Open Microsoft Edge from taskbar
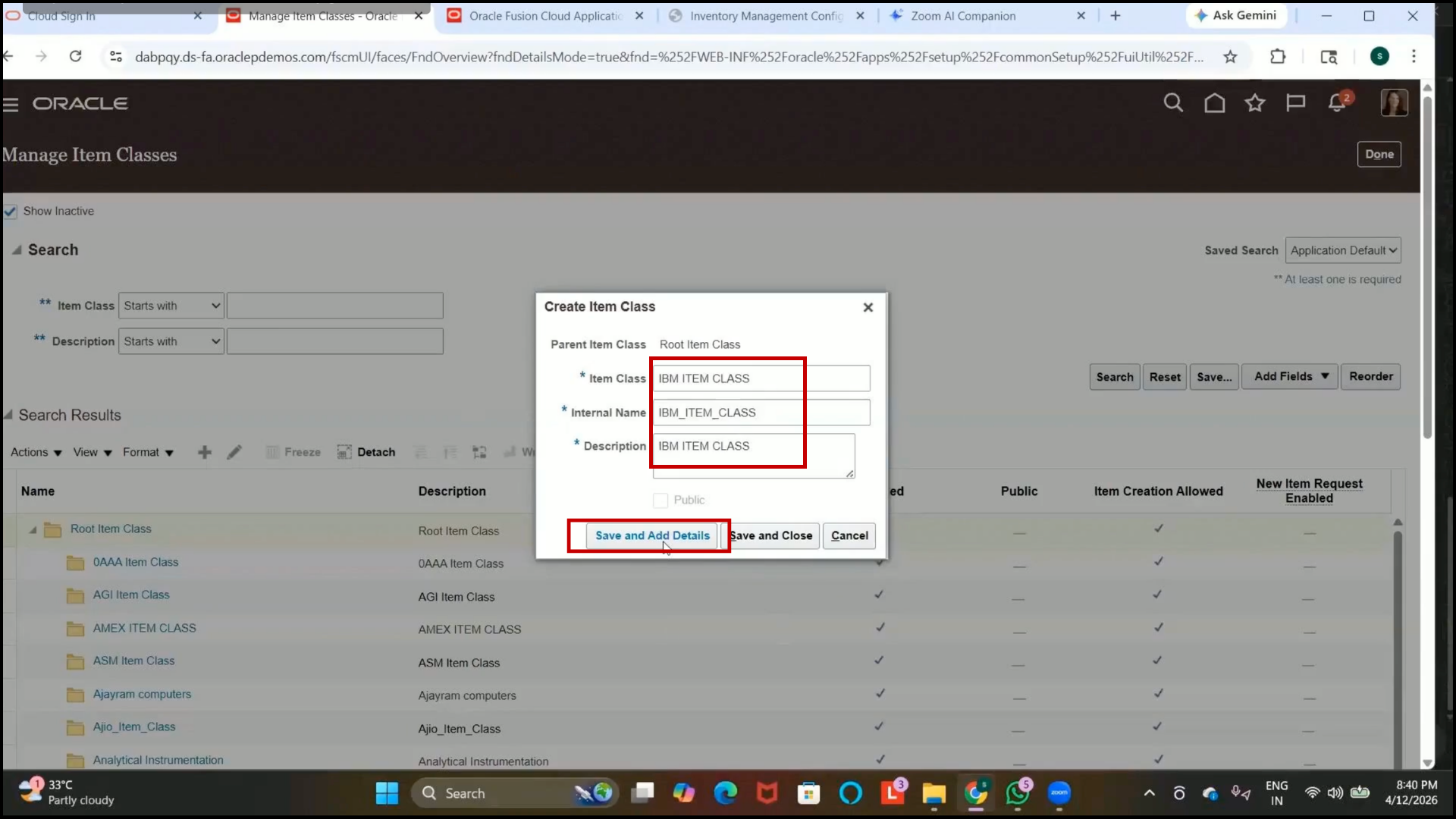This screenshot has width=1456, height=819. pyautogui.click(x=726, y=793)
